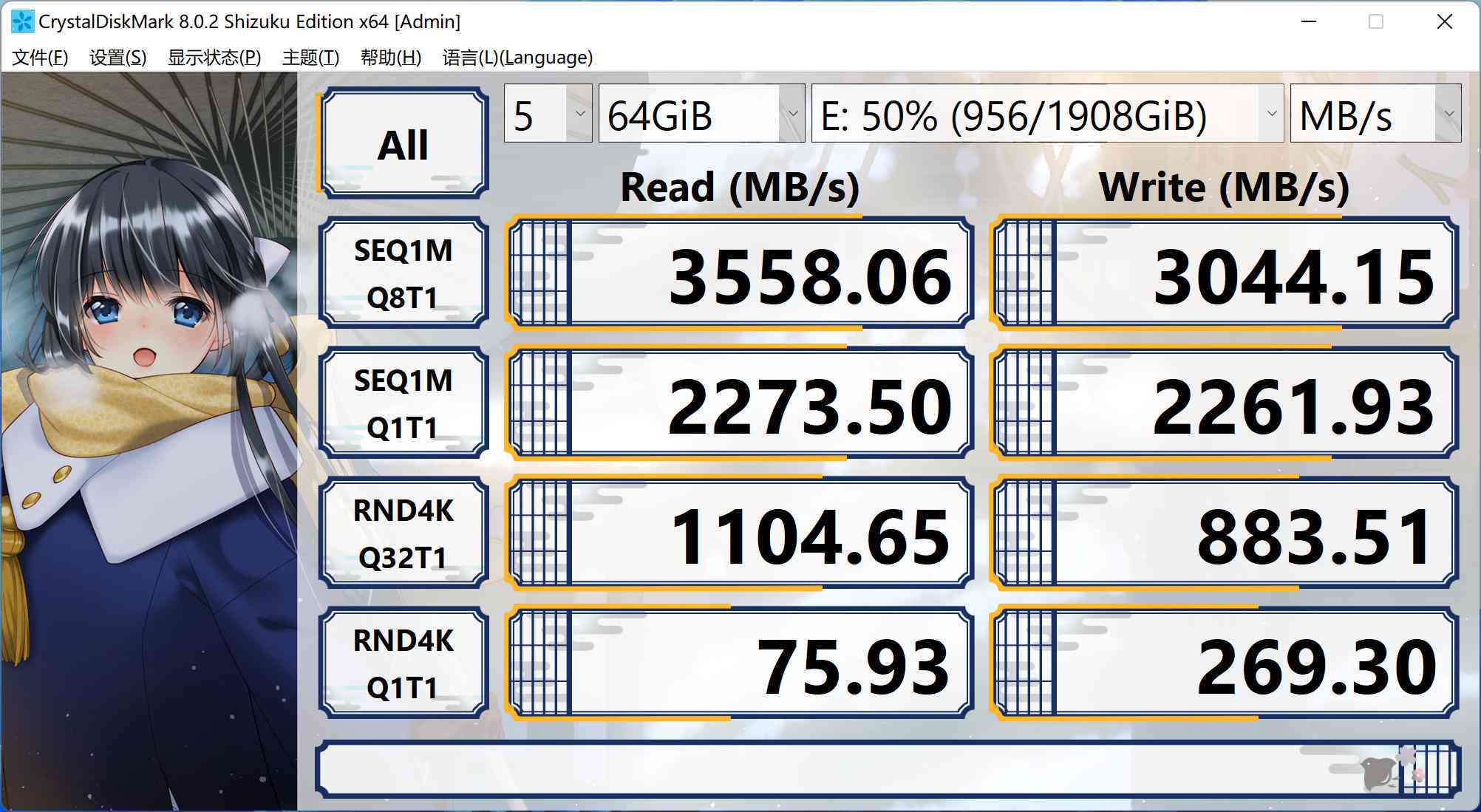Image resolution: width=1481 pixels, height=812 pixels.
Task: Select the 75.93 read result
Action: click(739, 663)
